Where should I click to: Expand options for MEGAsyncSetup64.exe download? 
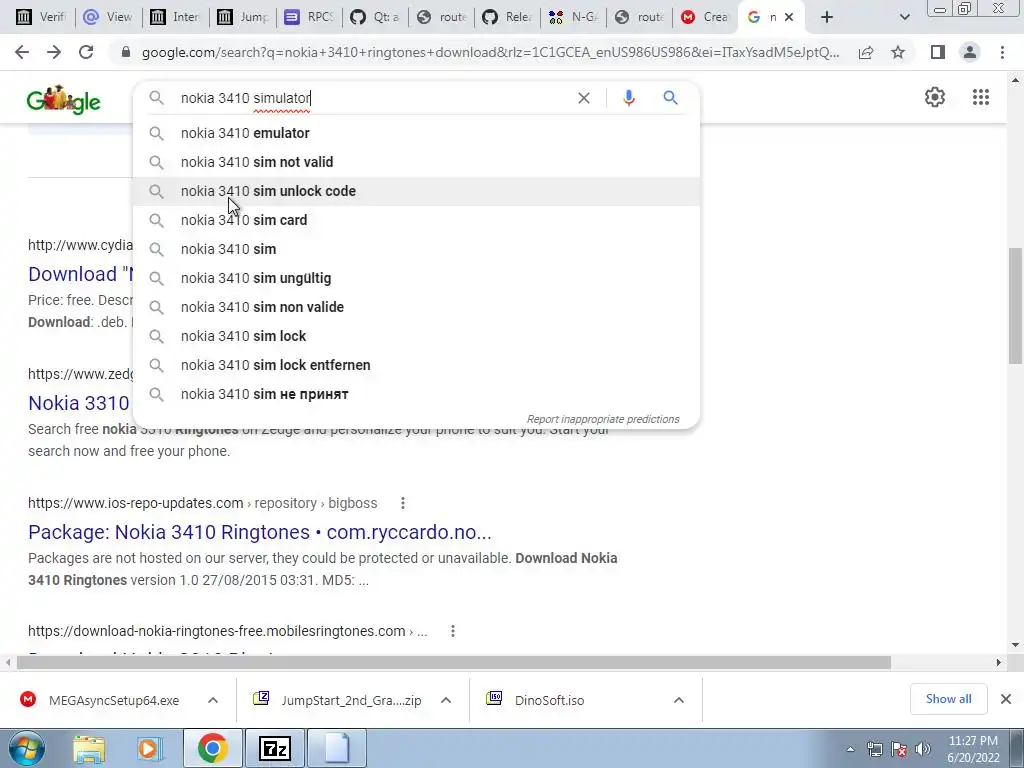tap(213, 700)
